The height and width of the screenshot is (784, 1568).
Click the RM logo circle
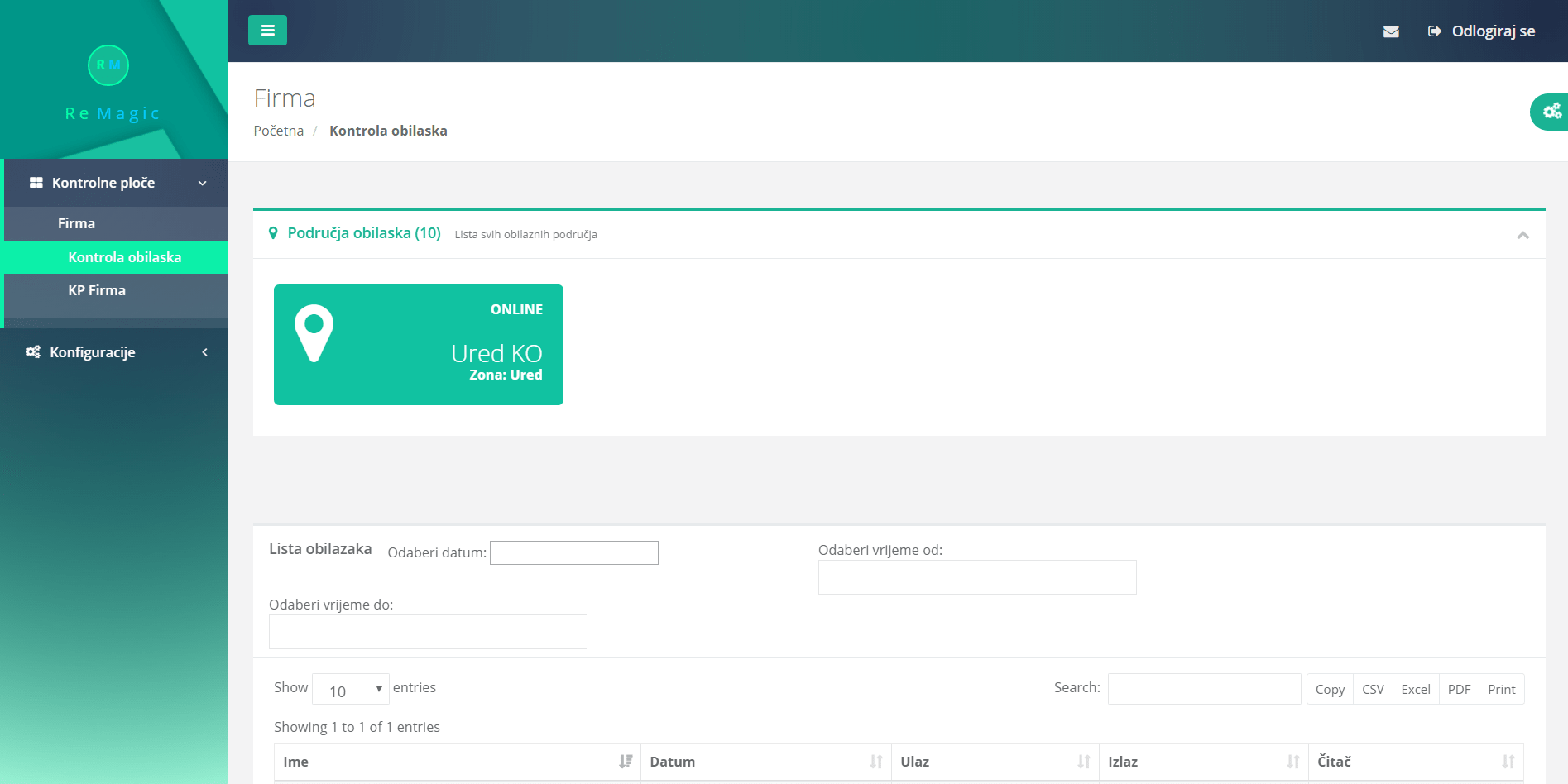tap(108, 65)
